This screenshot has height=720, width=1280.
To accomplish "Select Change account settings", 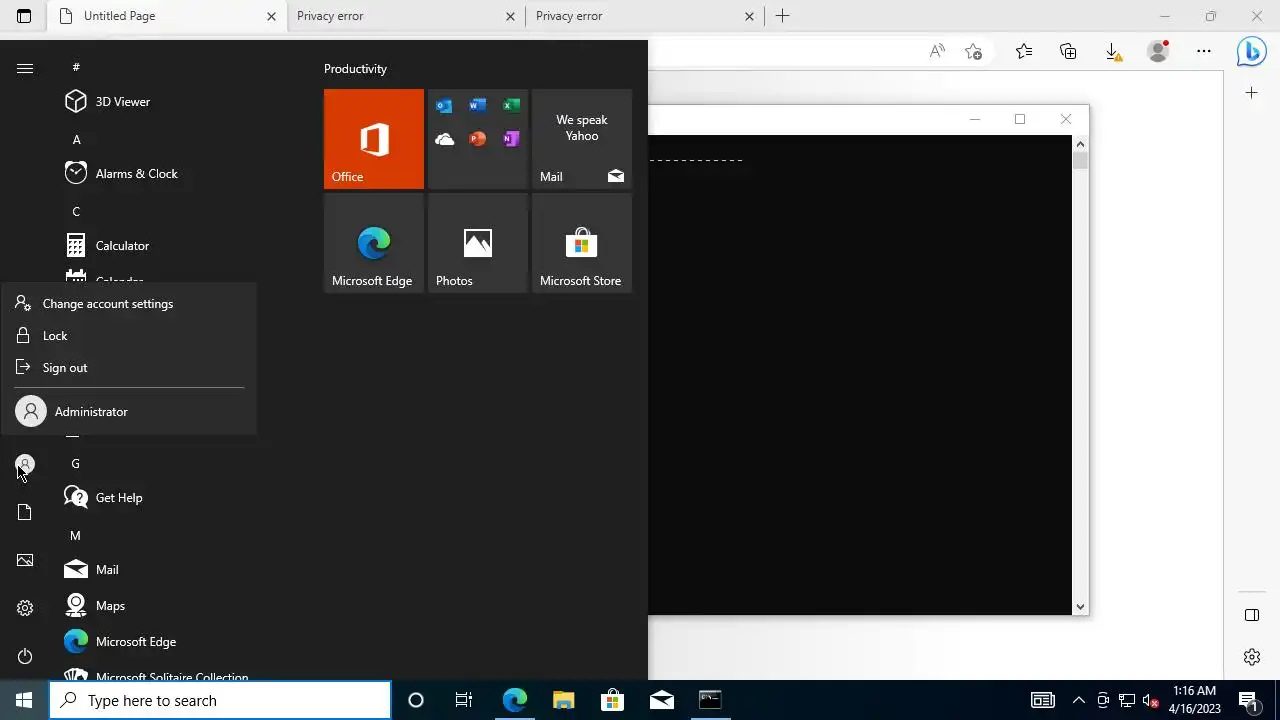I will (x=129, y=304).
